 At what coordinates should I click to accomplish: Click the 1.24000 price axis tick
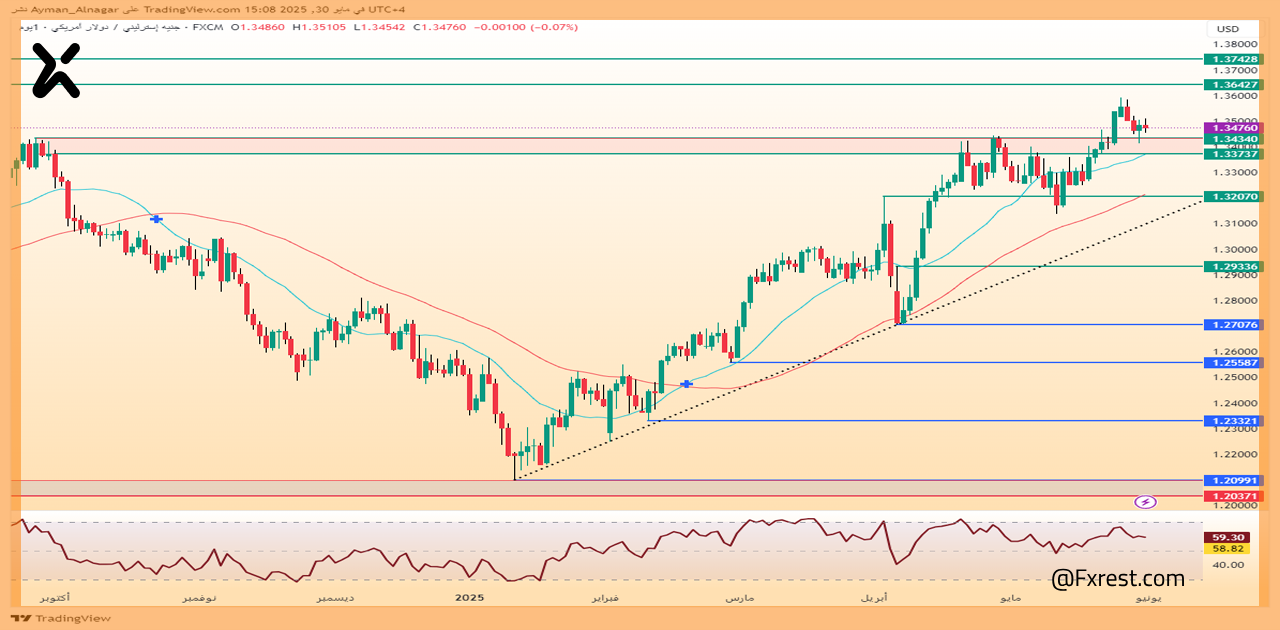tap(1235, 403)
